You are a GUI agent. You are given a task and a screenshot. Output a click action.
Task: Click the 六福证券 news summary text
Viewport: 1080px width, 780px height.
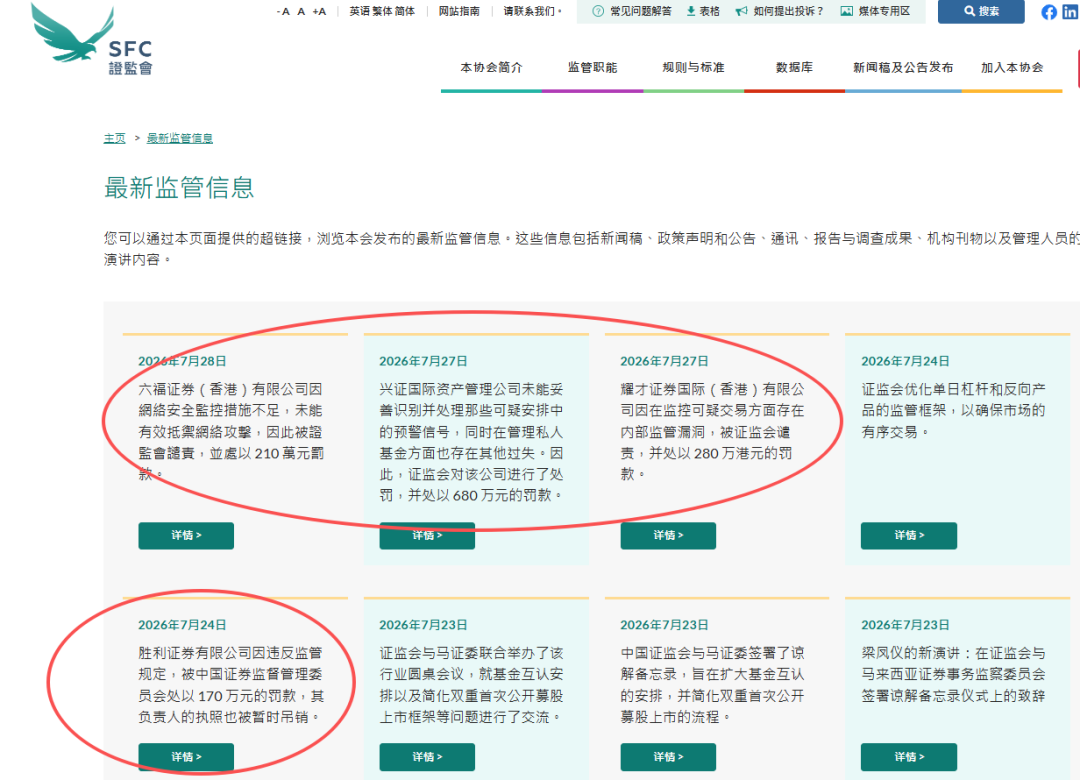click(231, 431)
